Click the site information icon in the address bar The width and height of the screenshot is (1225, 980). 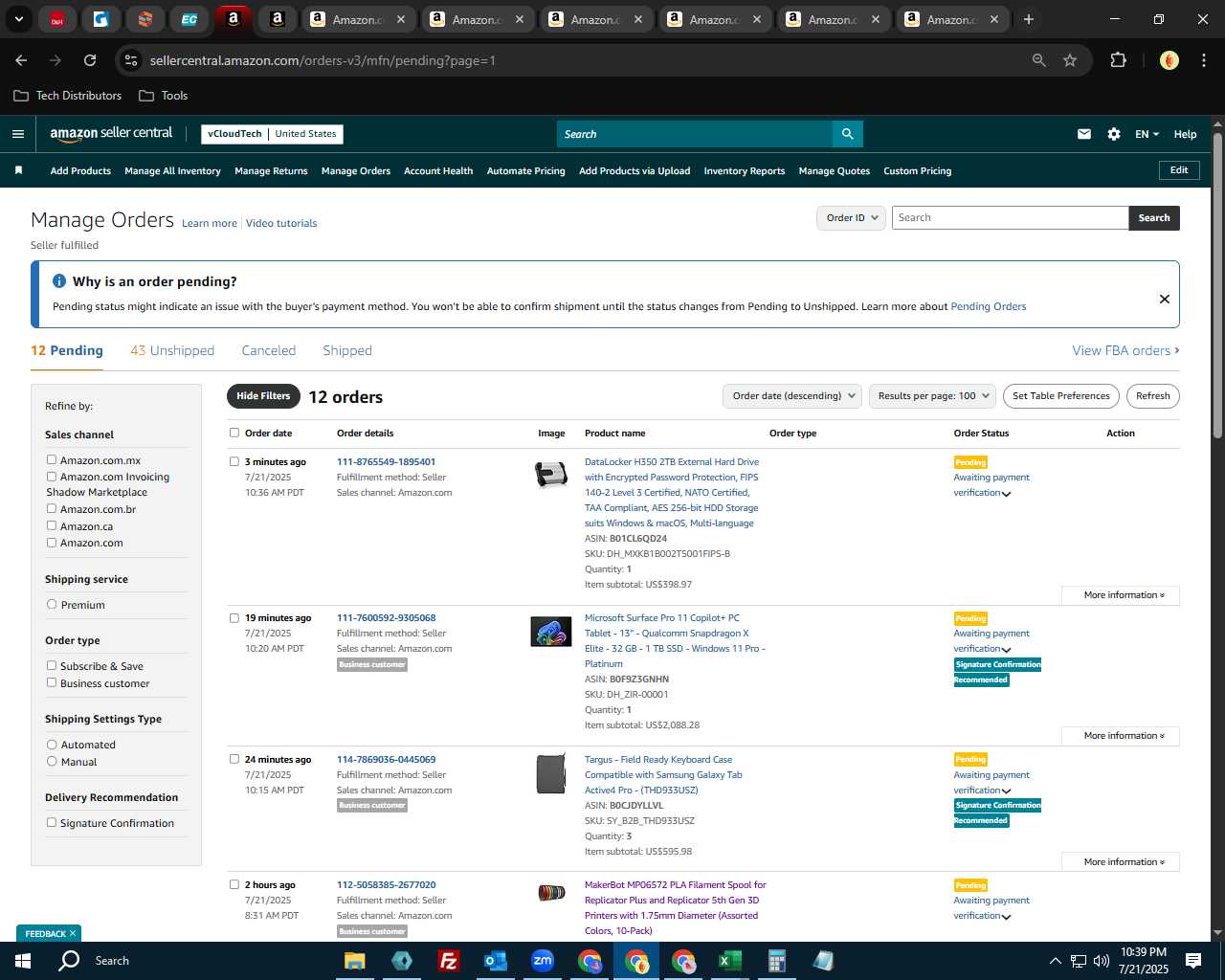(x=132, y=60)
